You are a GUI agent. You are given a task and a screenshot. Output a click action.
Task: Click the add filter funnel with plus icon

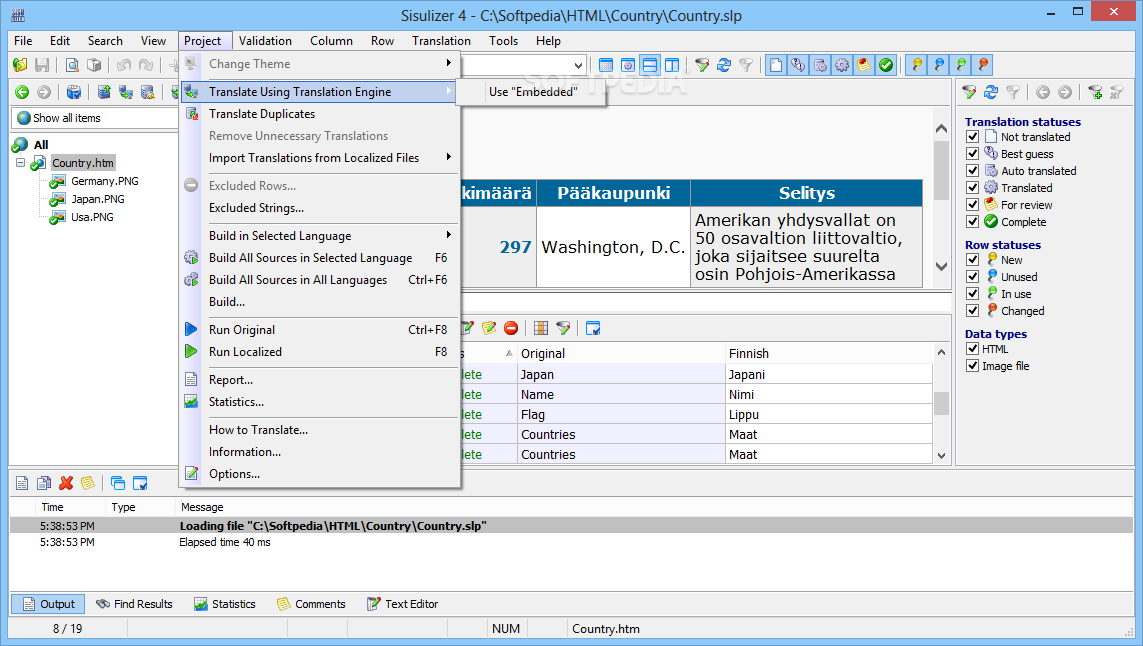[x=1095, y=92]
